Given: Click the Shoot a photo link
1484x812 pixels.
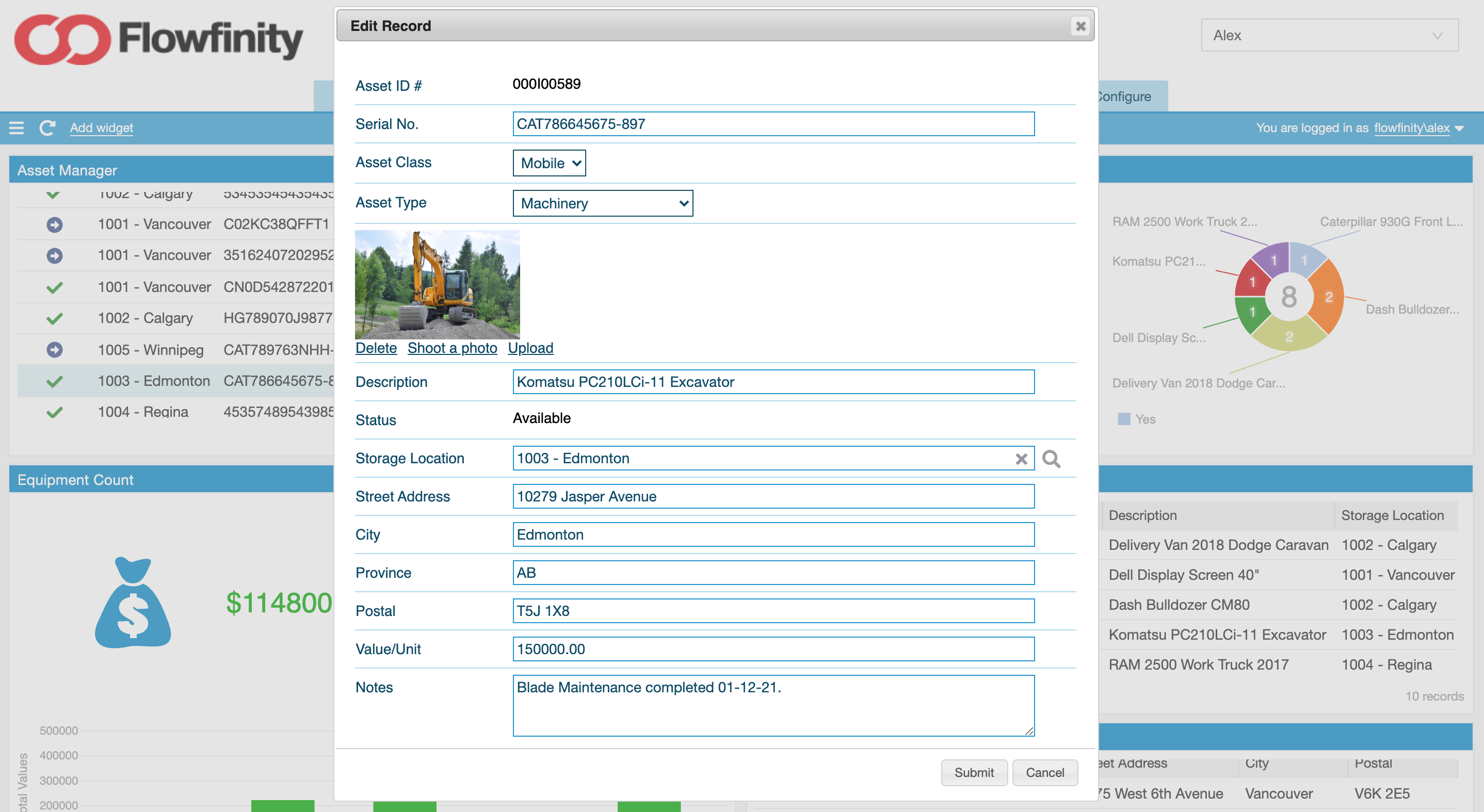Looking at the screenshot, I should click(x=452, y=348).
